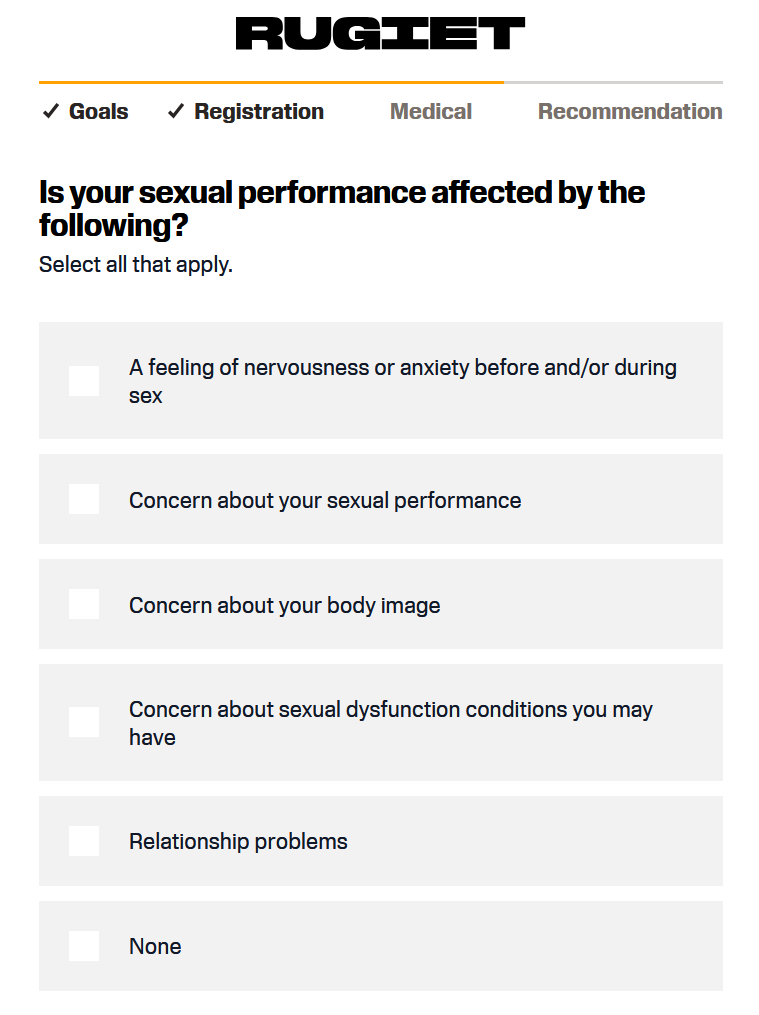
Task: Check Concern about your sexual performance box
Action: pyautogui.click(x=84, y=499)
